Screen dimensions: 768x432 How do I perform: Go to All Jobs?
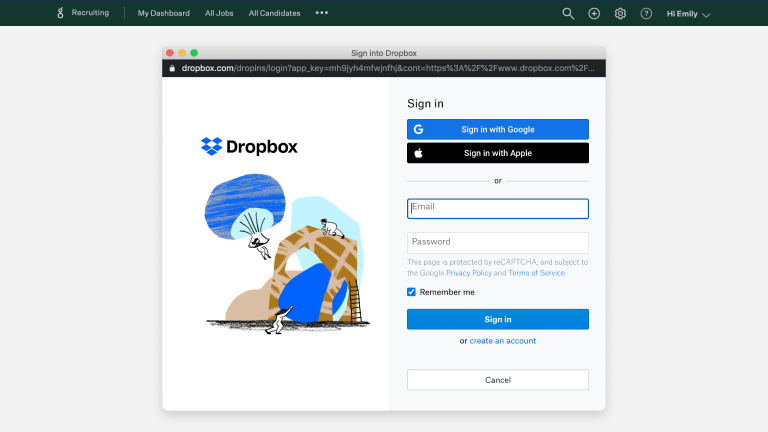point(220,13)
